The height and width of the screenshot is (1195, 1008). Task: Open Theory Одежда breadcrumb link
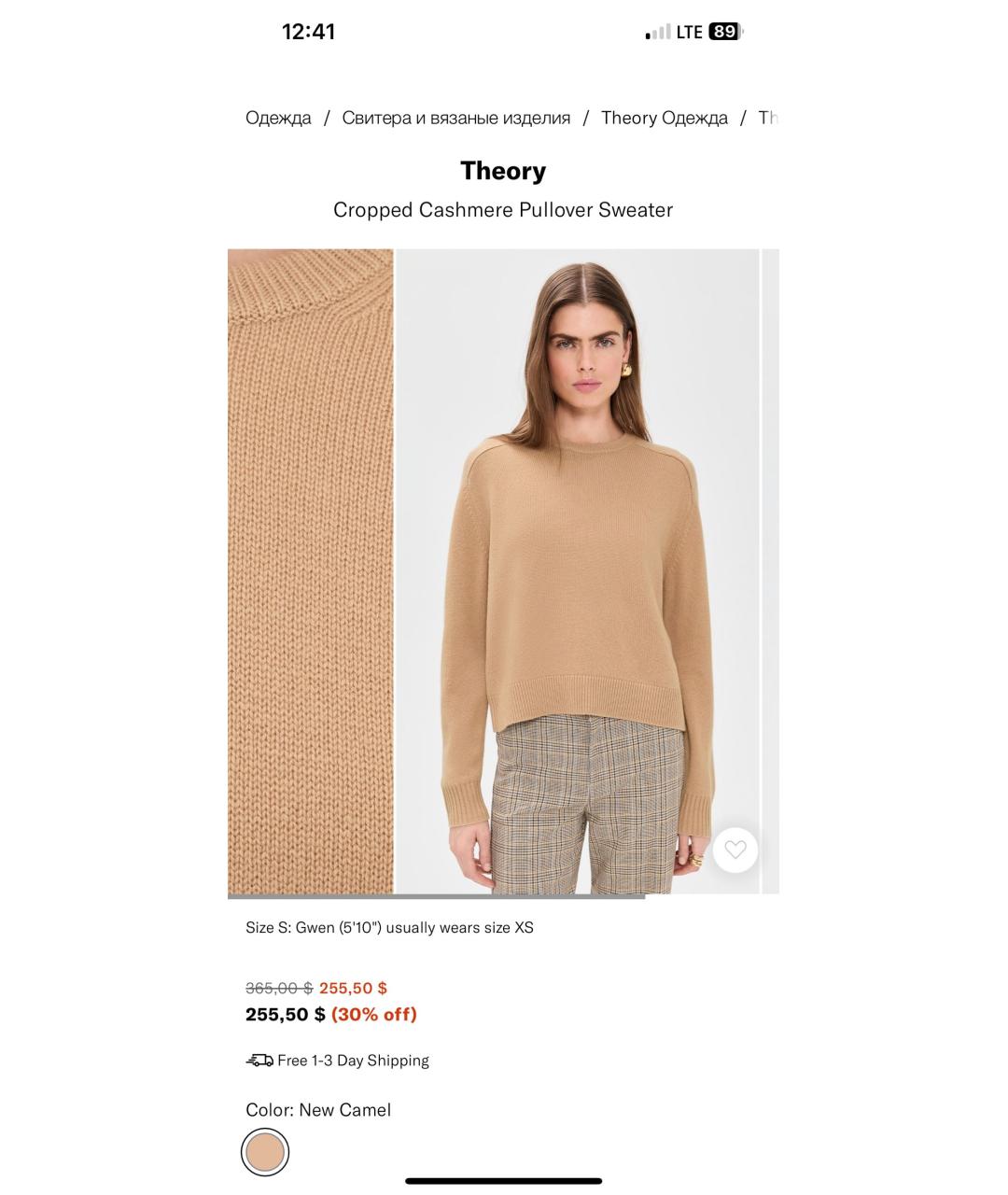tap(665, 118)
